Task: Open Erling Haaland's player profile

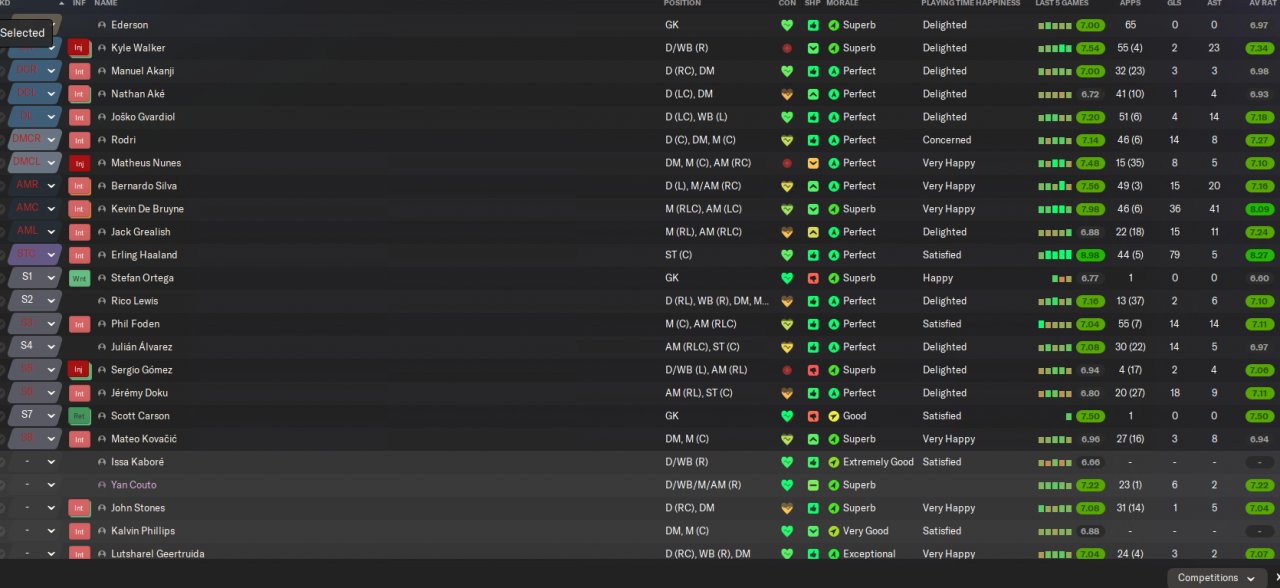Action: (x=144, y=255)
